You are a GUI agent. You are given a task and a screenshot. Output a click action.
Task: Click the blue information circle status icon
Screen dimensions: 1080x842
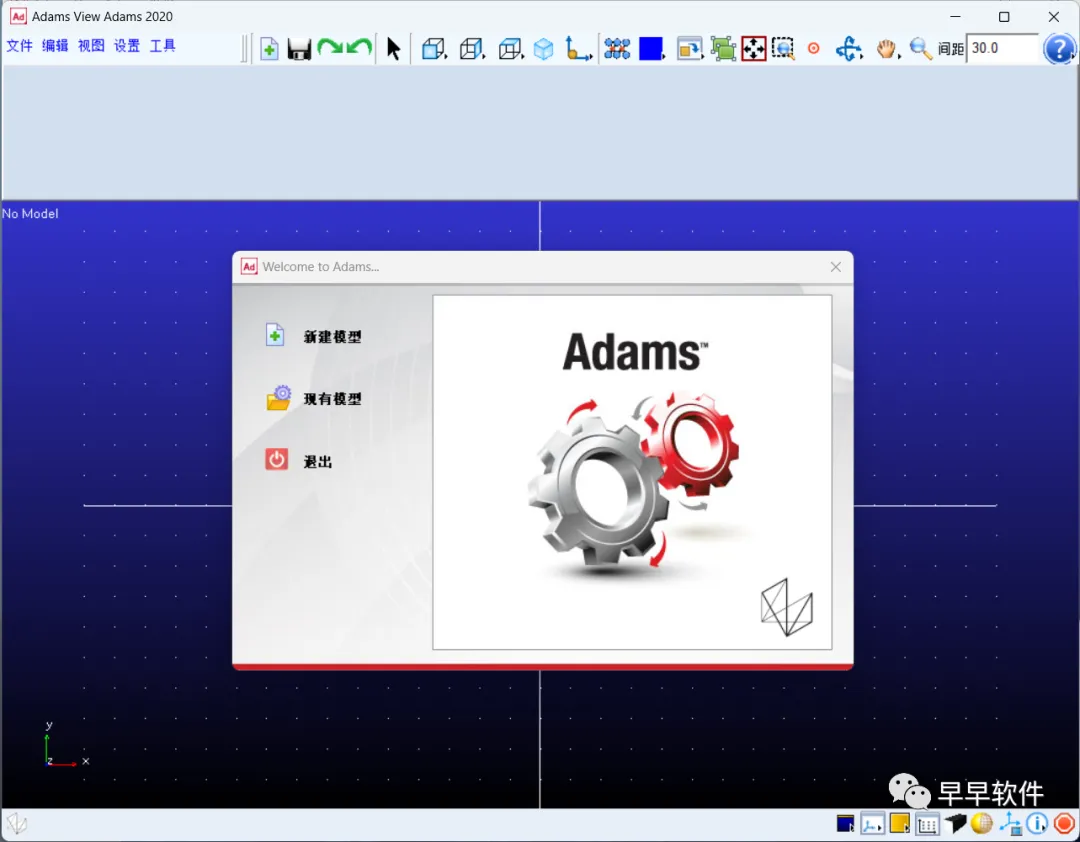1037,823
